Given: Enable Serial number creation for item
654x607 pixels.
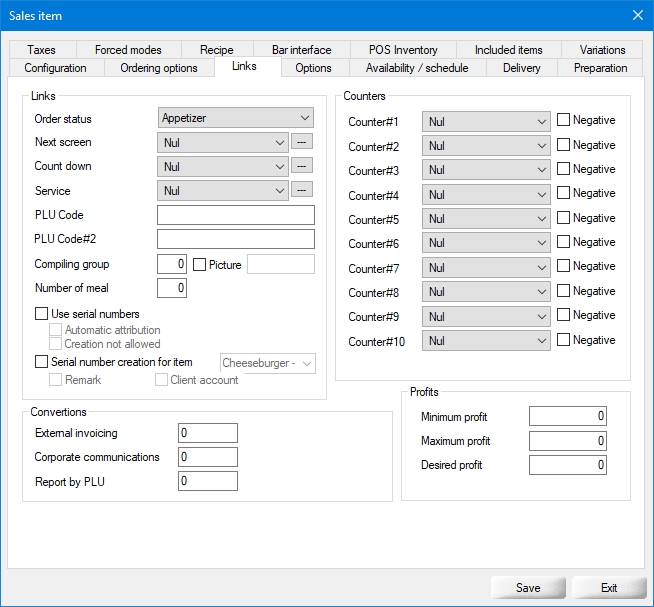Looking at the screenshot, I should pos(42,362).
